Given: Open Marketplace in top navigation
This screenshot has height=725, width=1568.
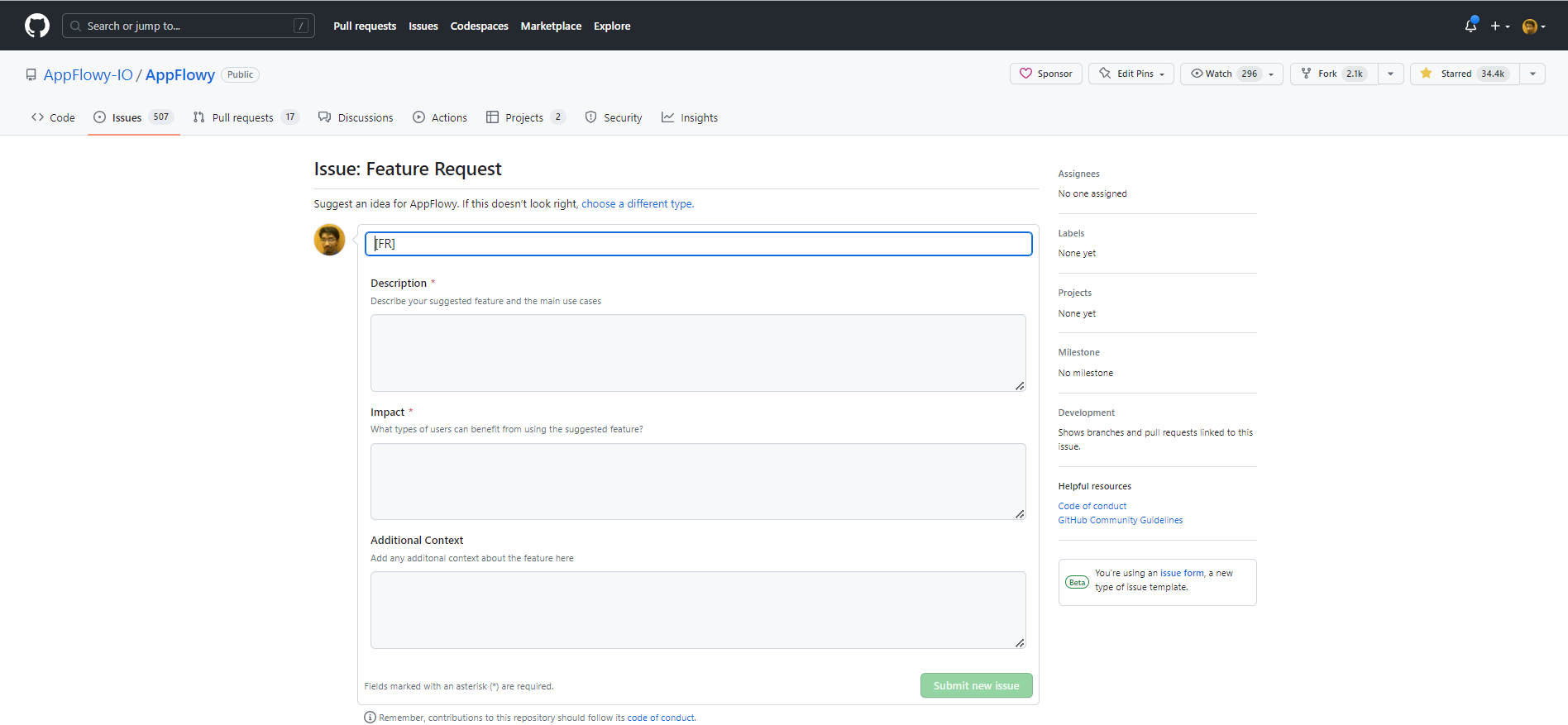Looking at the screenshot, I should [551, 26].
